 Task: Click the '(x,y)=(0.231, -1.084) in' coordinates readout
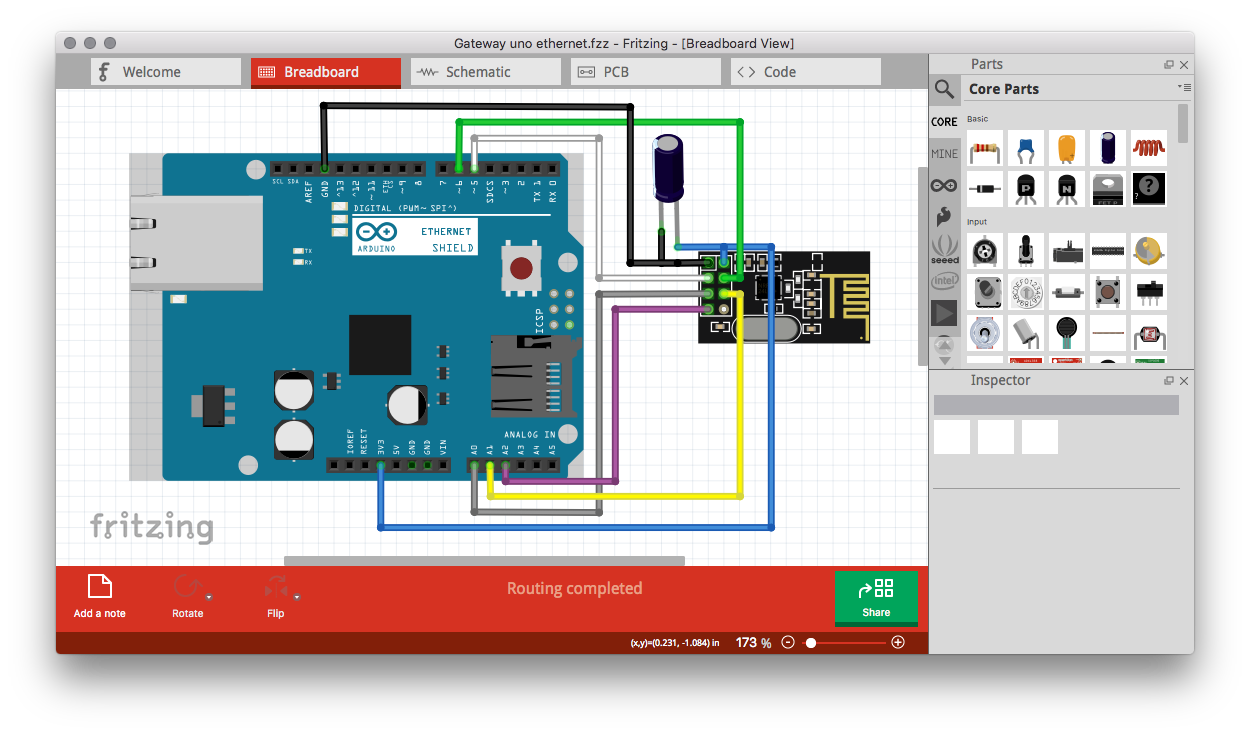(x=675, y=643)
